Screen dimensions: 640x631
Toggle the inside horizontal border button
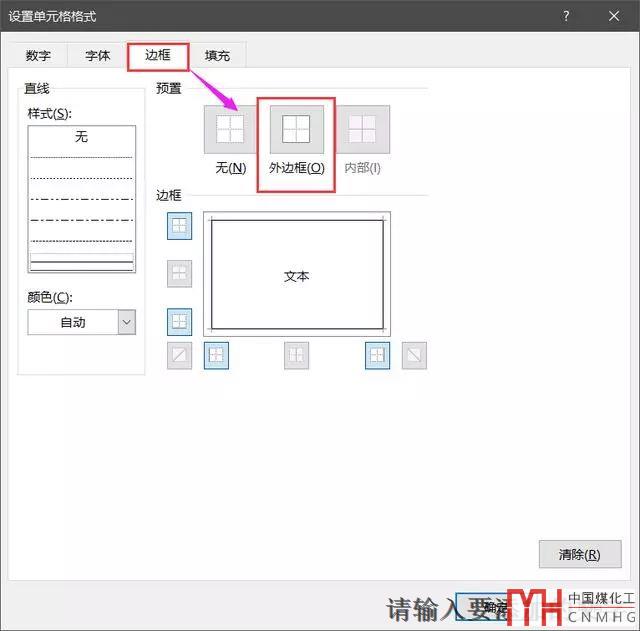[x=179, y=273]
